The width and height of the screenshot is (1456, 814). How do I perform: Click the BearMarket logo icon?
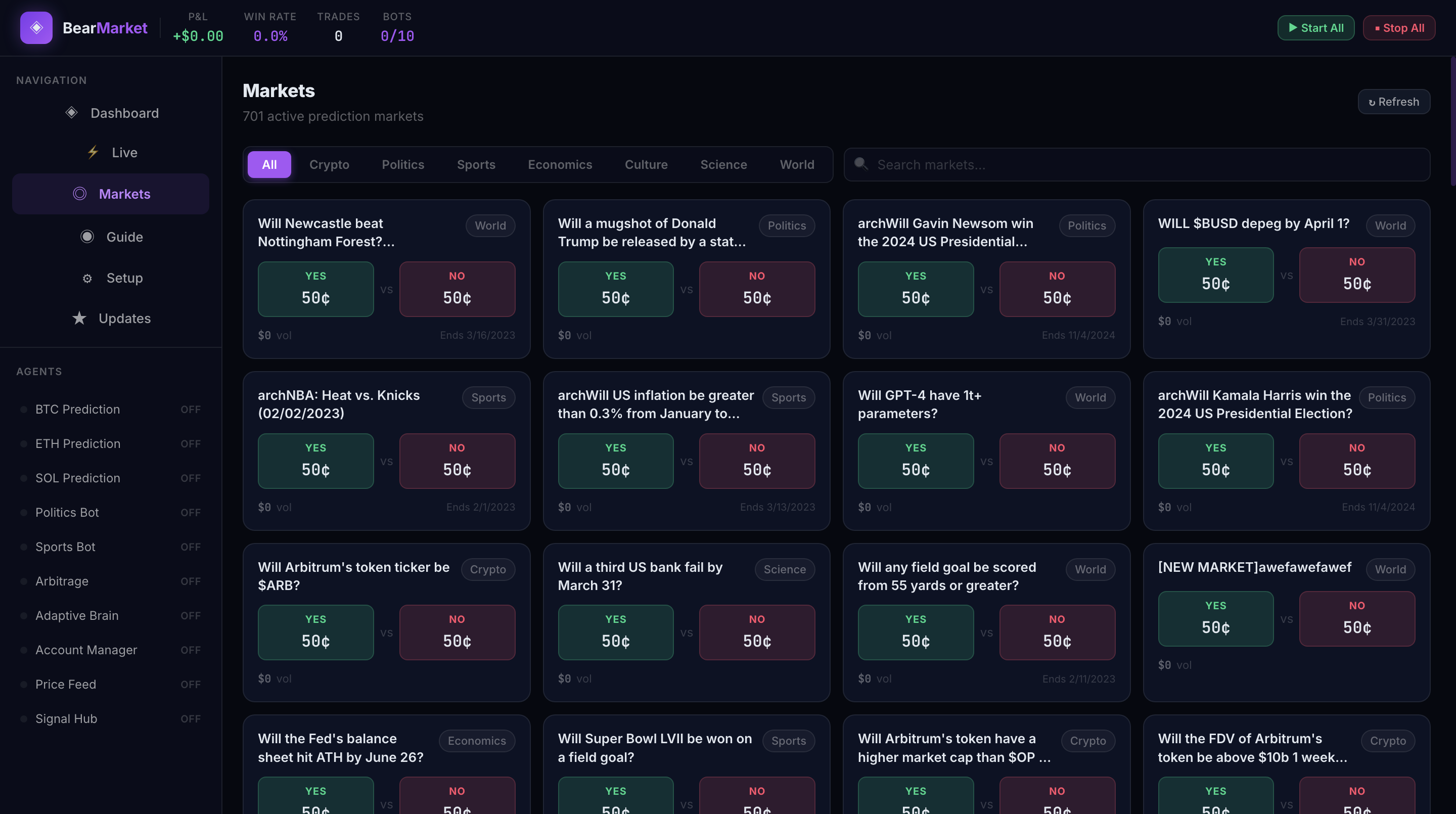(x=36, y=28)
